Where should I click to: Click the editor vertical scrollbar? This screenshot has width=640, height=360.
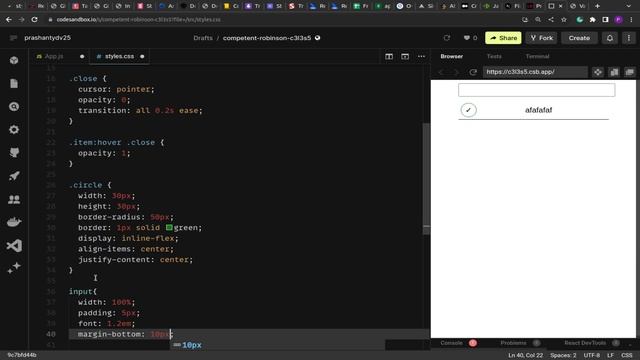426,180
